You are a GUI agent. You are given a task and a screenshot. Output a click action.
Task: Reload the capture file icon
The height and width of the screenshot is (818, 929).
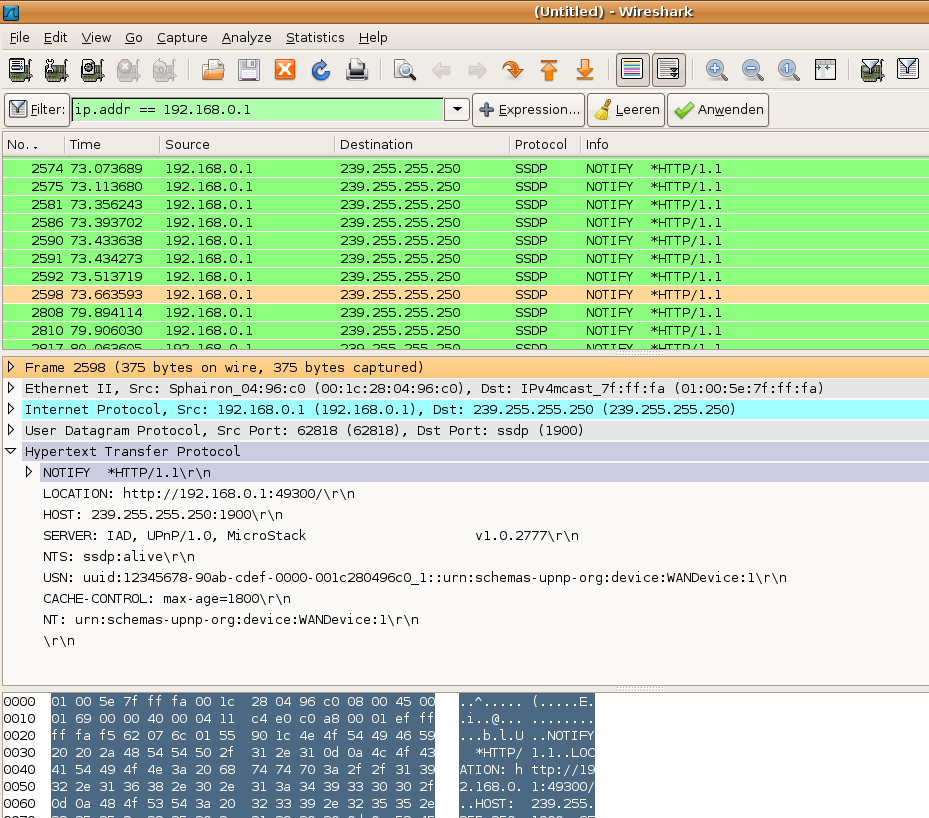pos(321,70)
